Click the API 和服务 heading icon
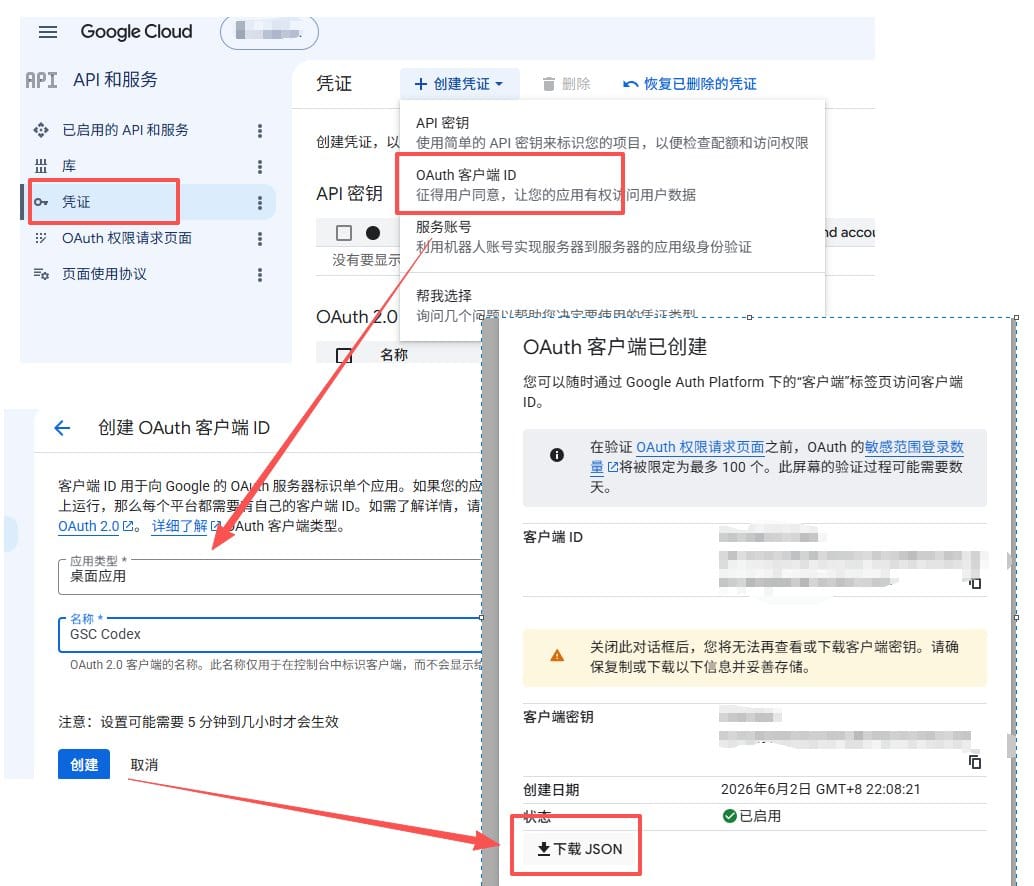 coord(41,80)
